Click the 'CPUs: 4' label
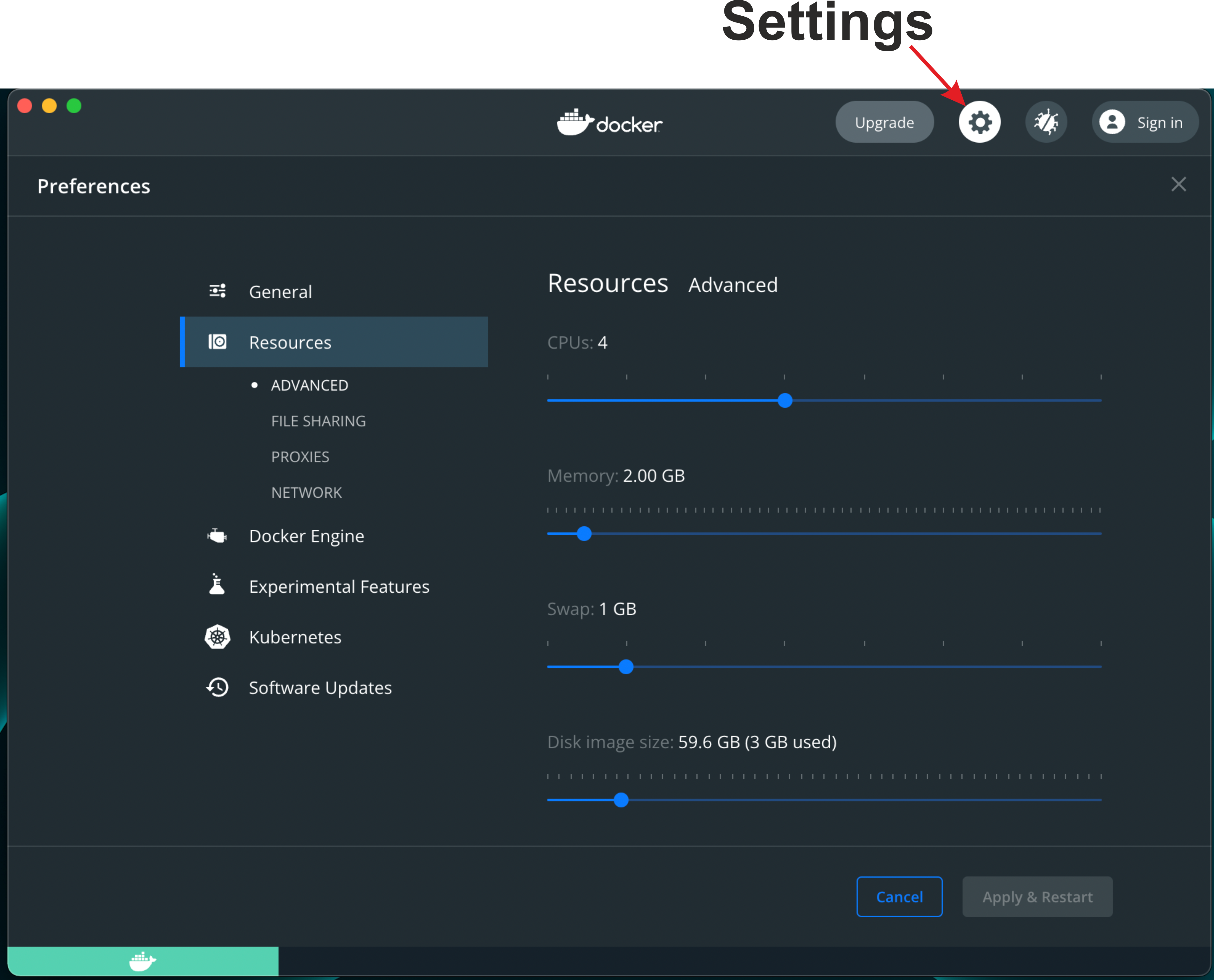The height and width of the screenshot is (980, 1214). 577,342
